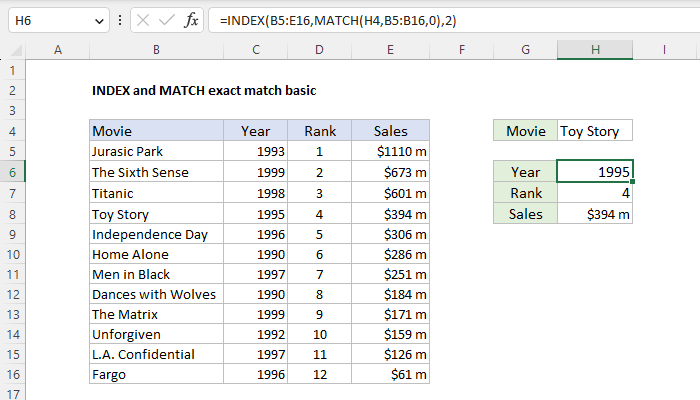Select row 2 header
This screenshot has width=700, height=400.
[x=12, y=91]
